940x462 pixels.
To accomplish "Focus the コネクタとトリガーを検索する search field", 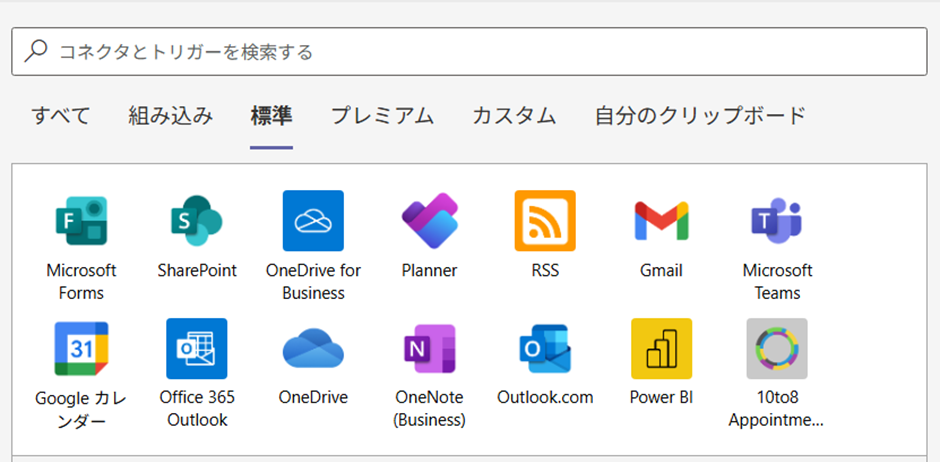I will [x=469, y=52].
